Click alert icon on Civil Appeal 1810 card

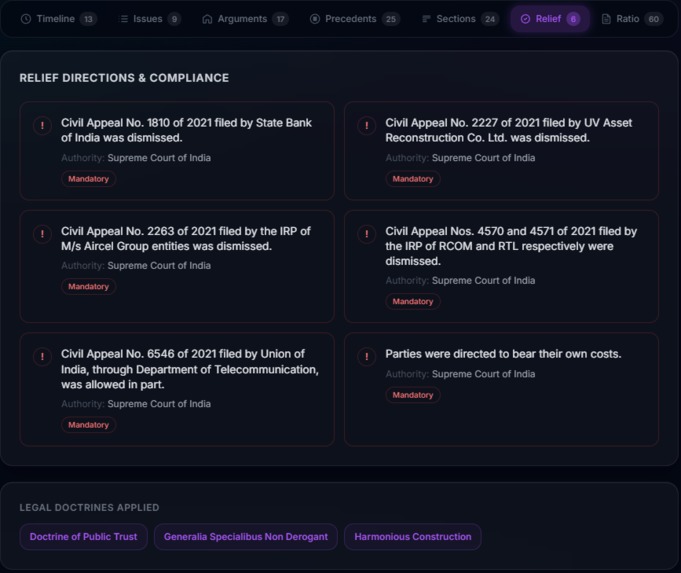click(x=42, y=126)
